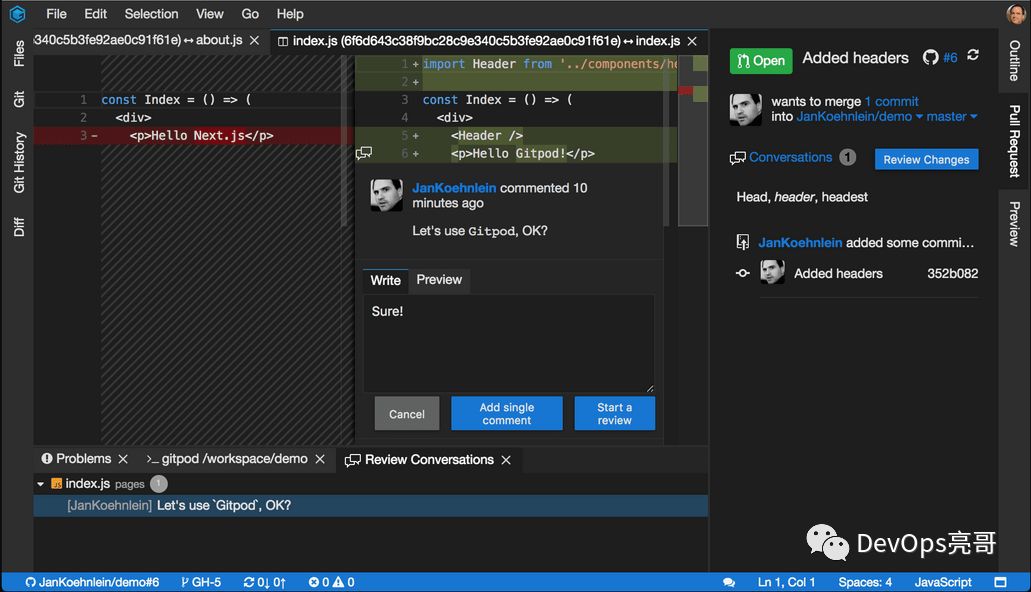The image size is (1031, 592).
Task: Click the user avatar in top corner
Action: pos(1017,14)
